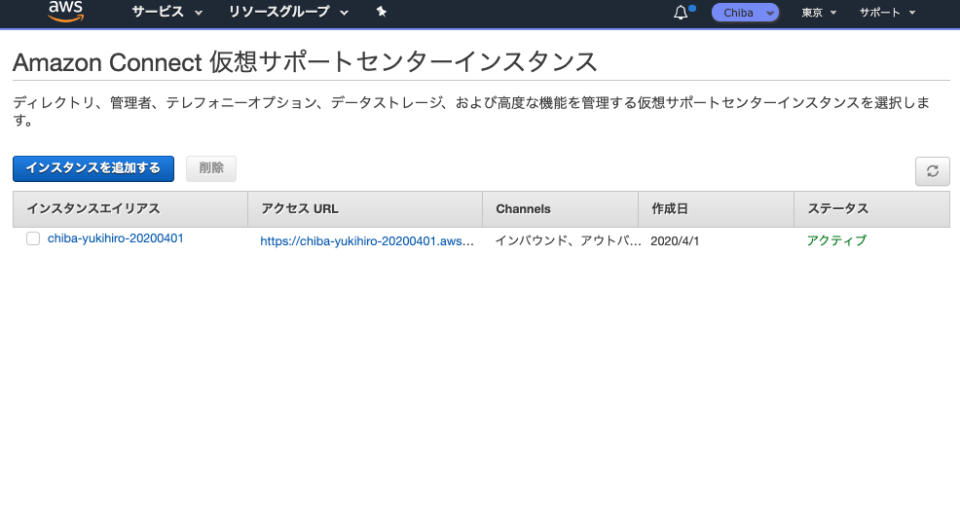This screenshot has width=960, height=511.
Task: Check the chiba-yukihiro-20200401 row checkbox
Action: click(33, 239)
